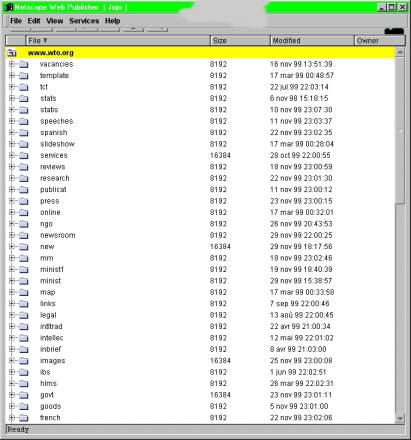Expand the intellec folder node
This screenshot has width=411, height=440.
[12, 338]
